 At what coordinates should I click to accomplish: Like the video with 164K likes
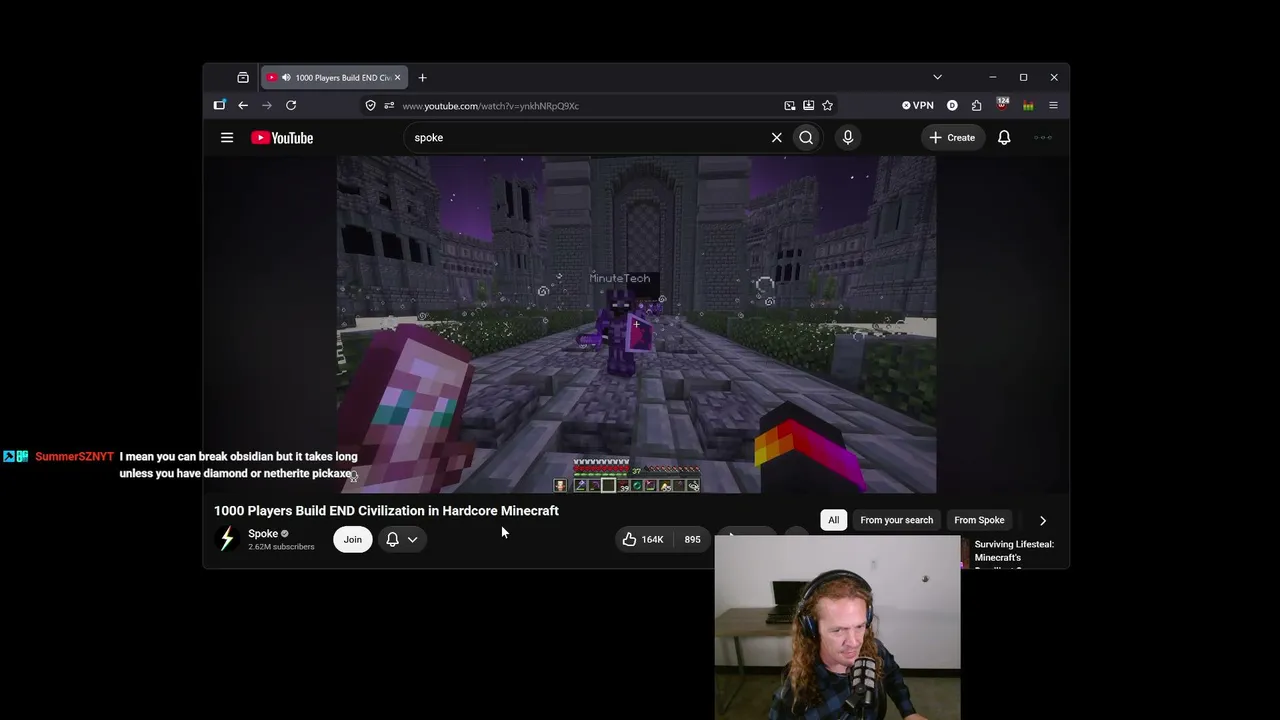(641, 540)
